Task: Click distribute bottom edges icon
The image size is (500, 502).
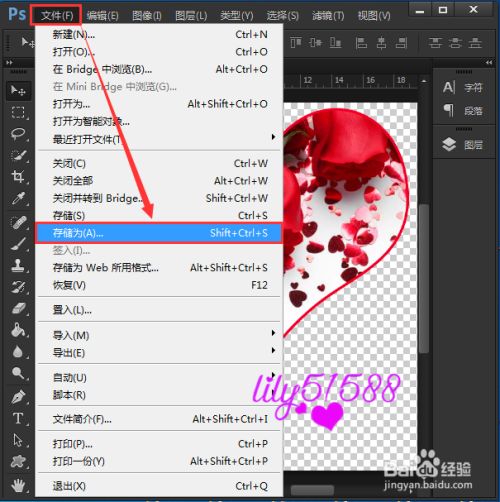Action: click(475, 43)
